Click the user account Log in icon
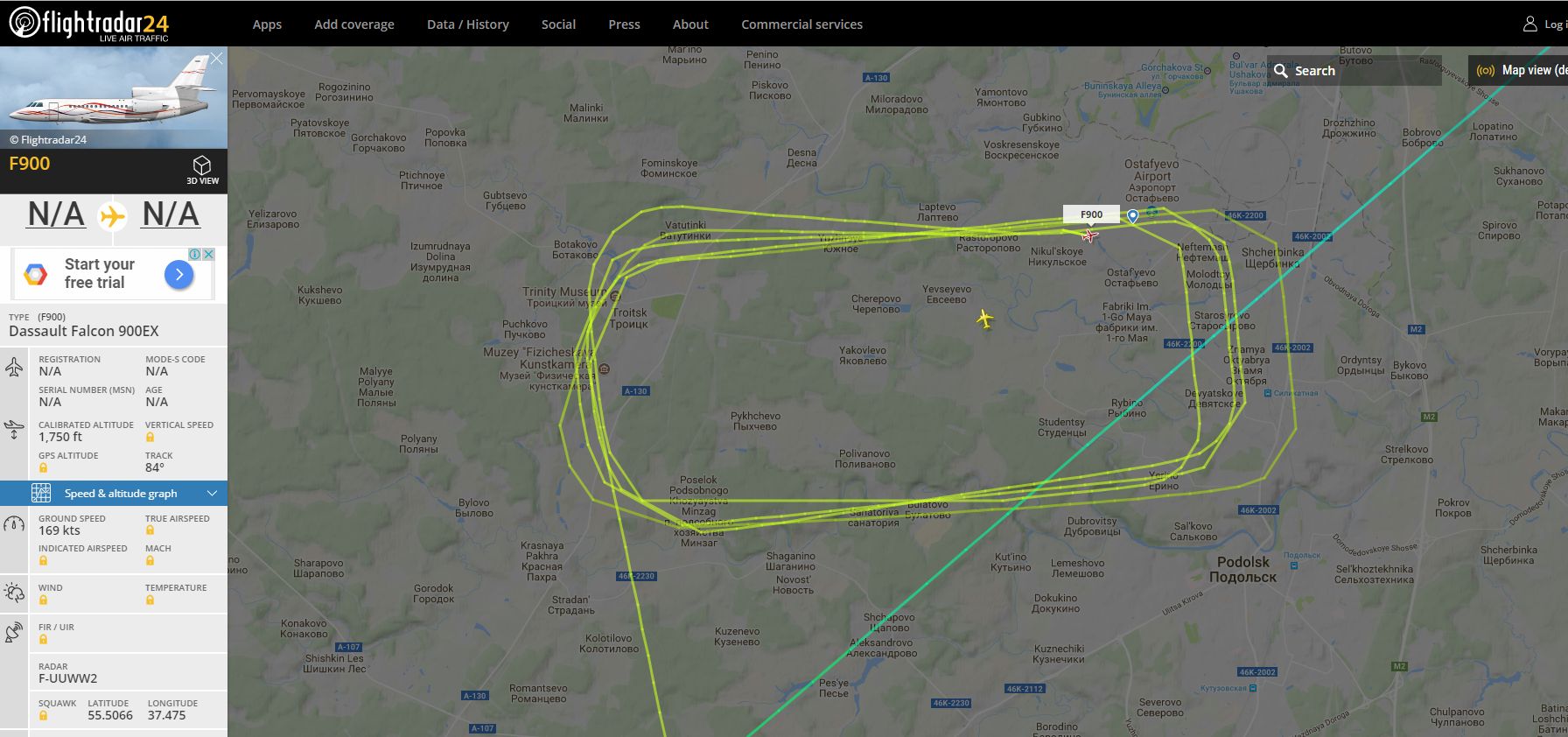This screenshot has height=737, width=1568. 1529,25
